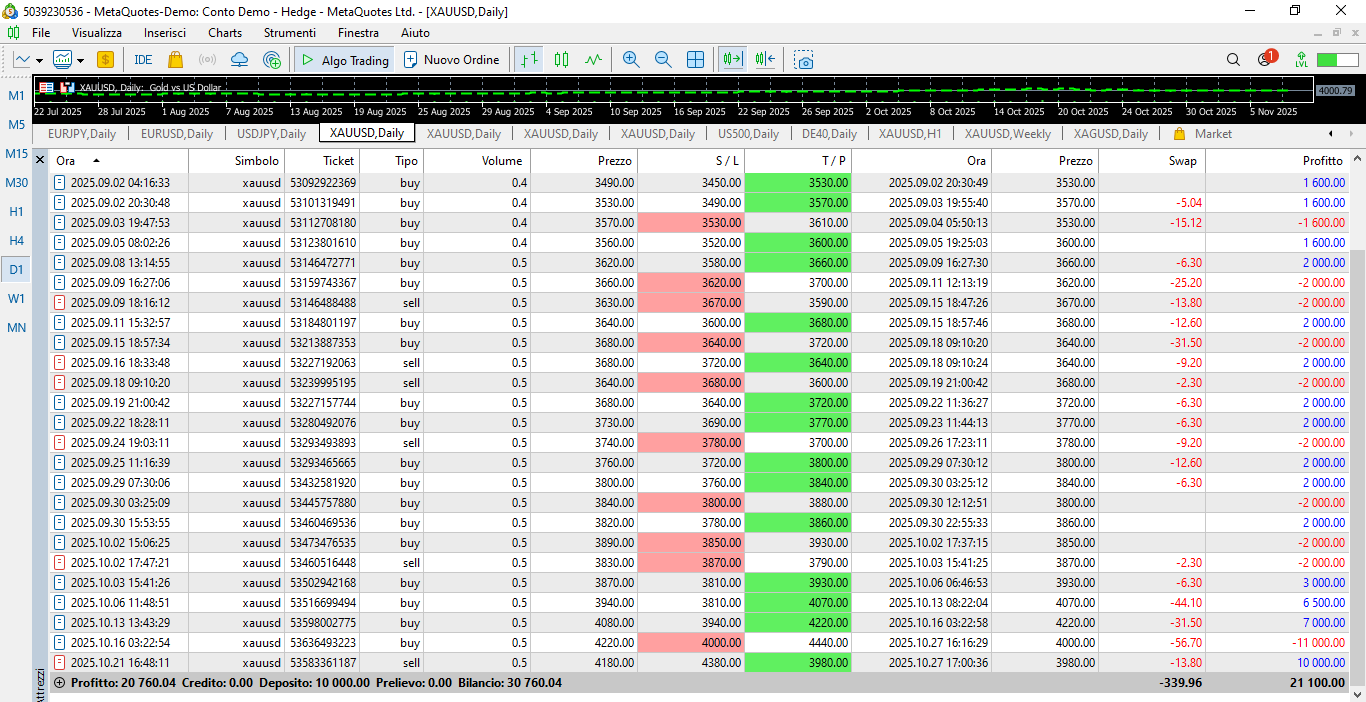The width and height of the screenshot is (1366, 702).
Task: Toggle chart auto-scroll to latest bar
Action: 733,60
